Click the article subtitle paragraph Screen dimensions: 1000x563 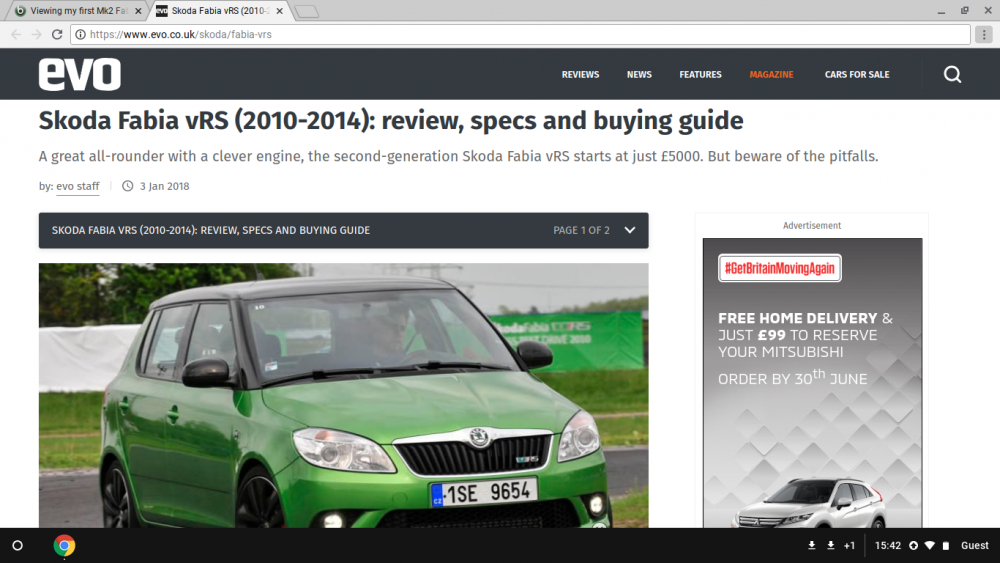click(x=459, y=156)
